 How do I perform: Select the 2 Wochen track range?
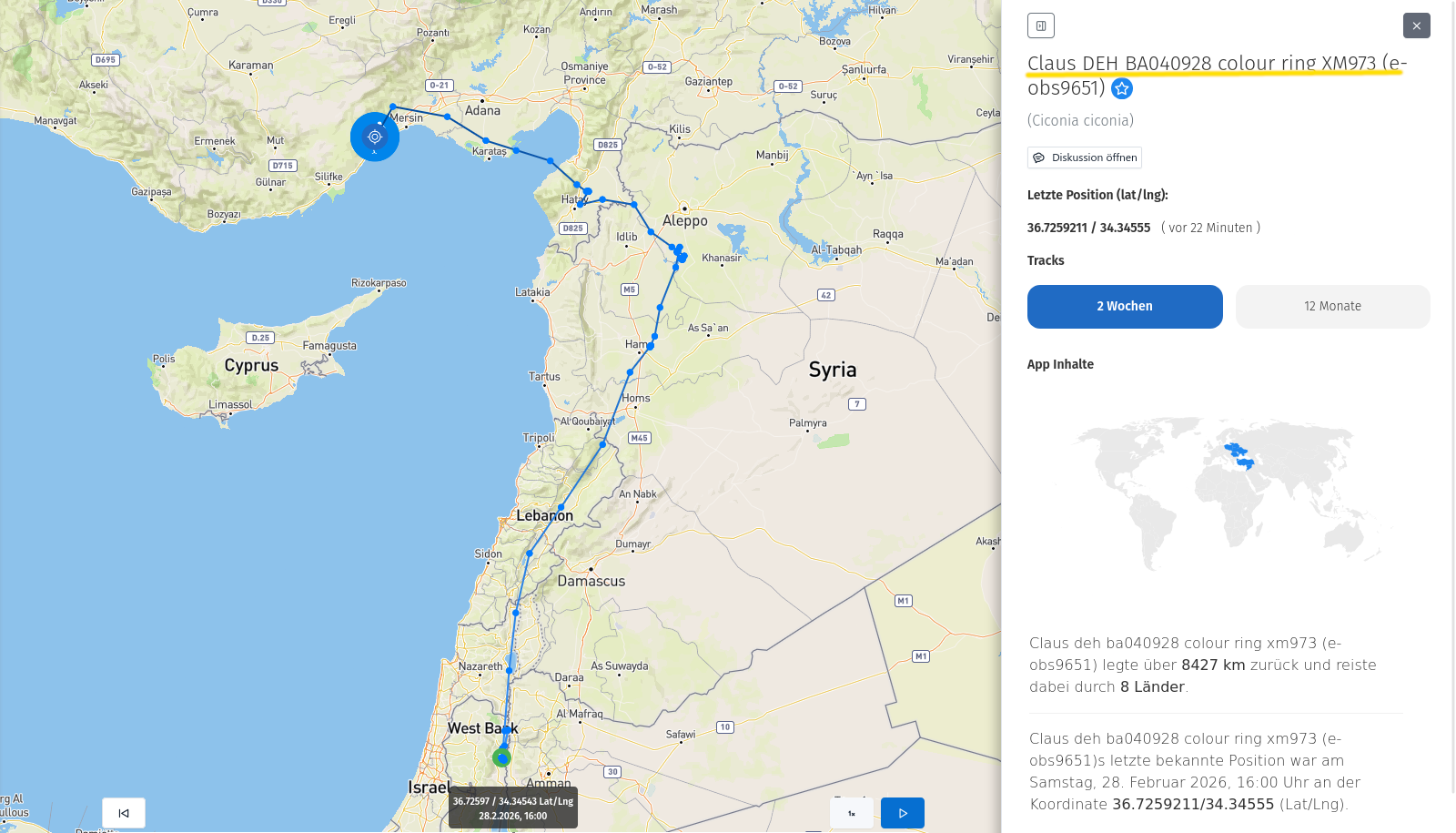pos(1125,307)
